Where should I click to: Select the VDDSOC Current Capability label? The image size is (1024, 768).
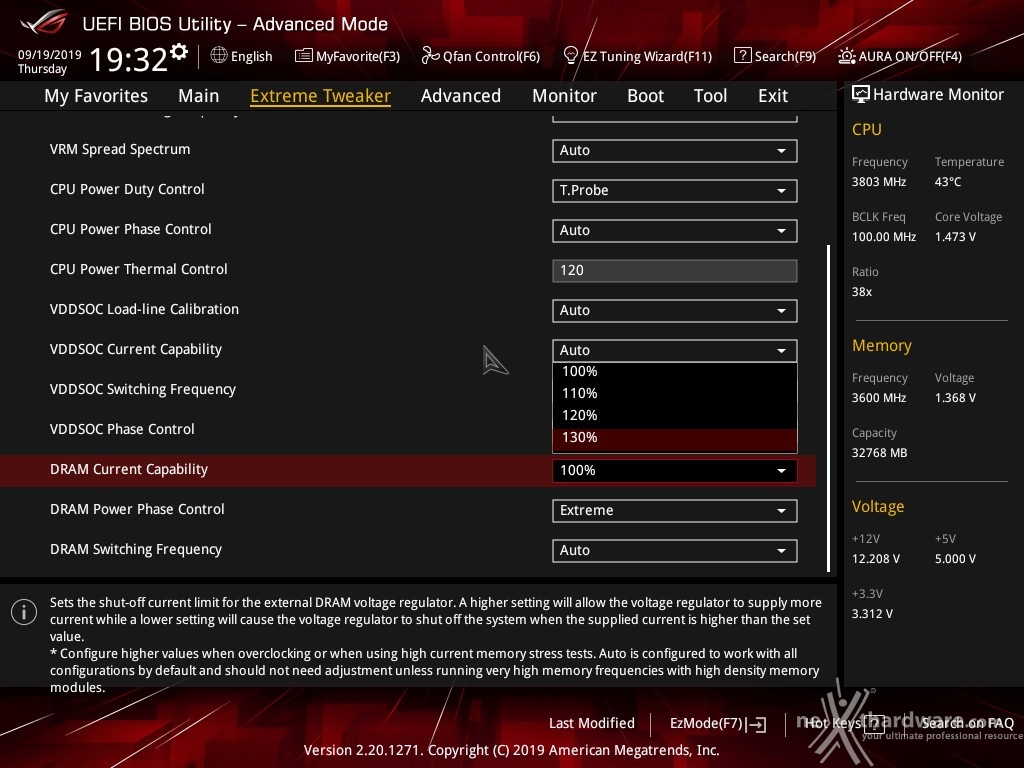coord(136,349)
